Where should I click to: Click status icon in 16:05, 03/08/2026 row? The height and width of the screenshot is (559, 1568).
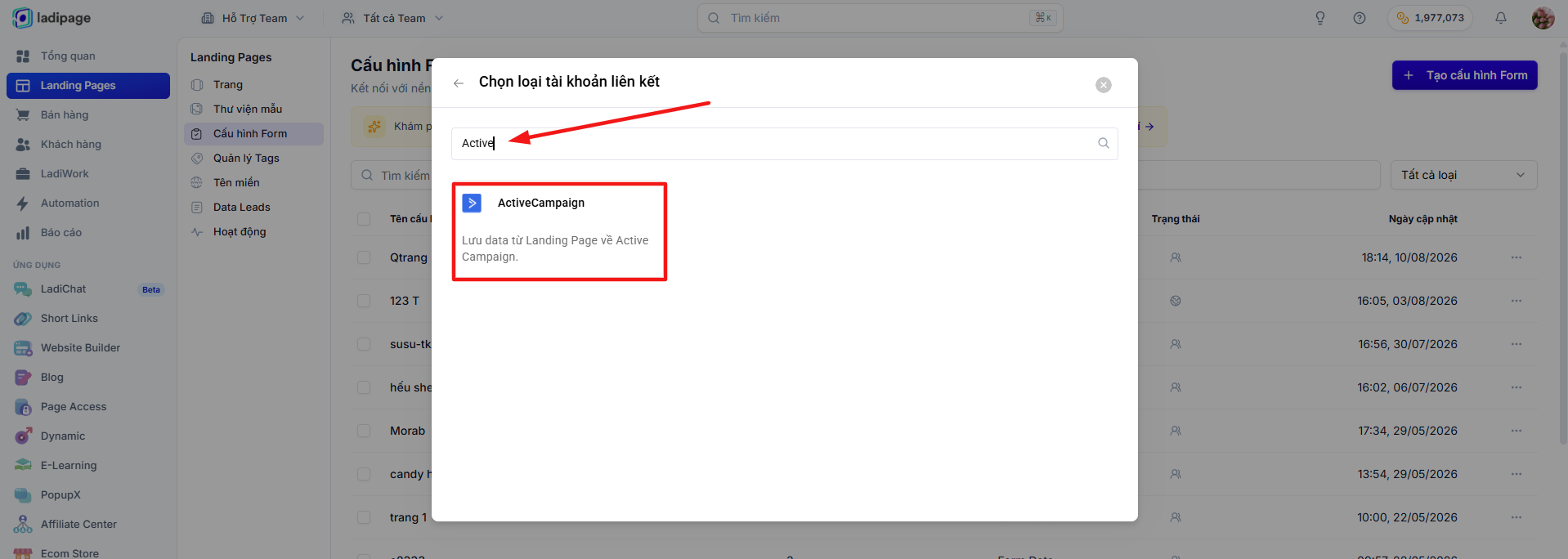click(1176, 301)
